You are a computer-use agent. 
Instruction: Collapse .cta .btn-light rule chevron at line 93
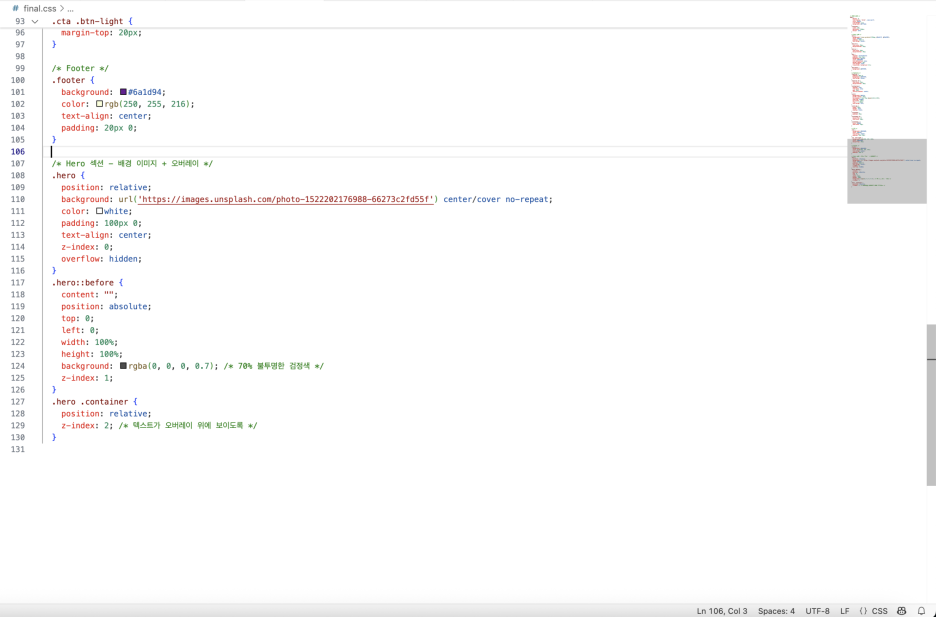[35, 21]
